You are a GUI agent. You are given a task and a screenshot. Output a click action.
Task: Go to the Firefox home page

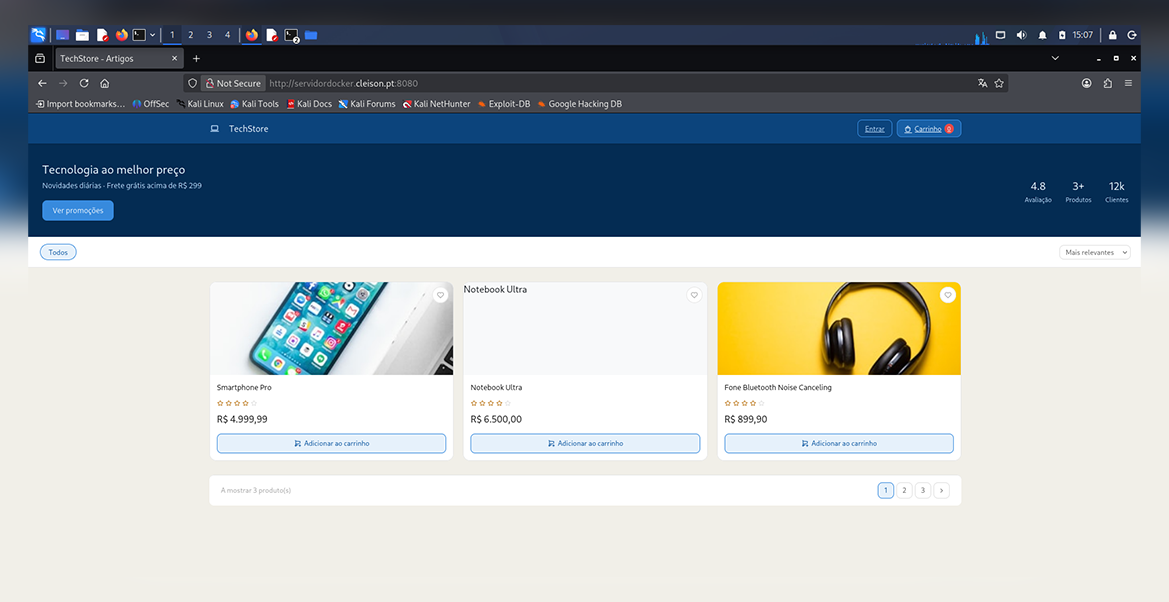[x=104, y=84]
